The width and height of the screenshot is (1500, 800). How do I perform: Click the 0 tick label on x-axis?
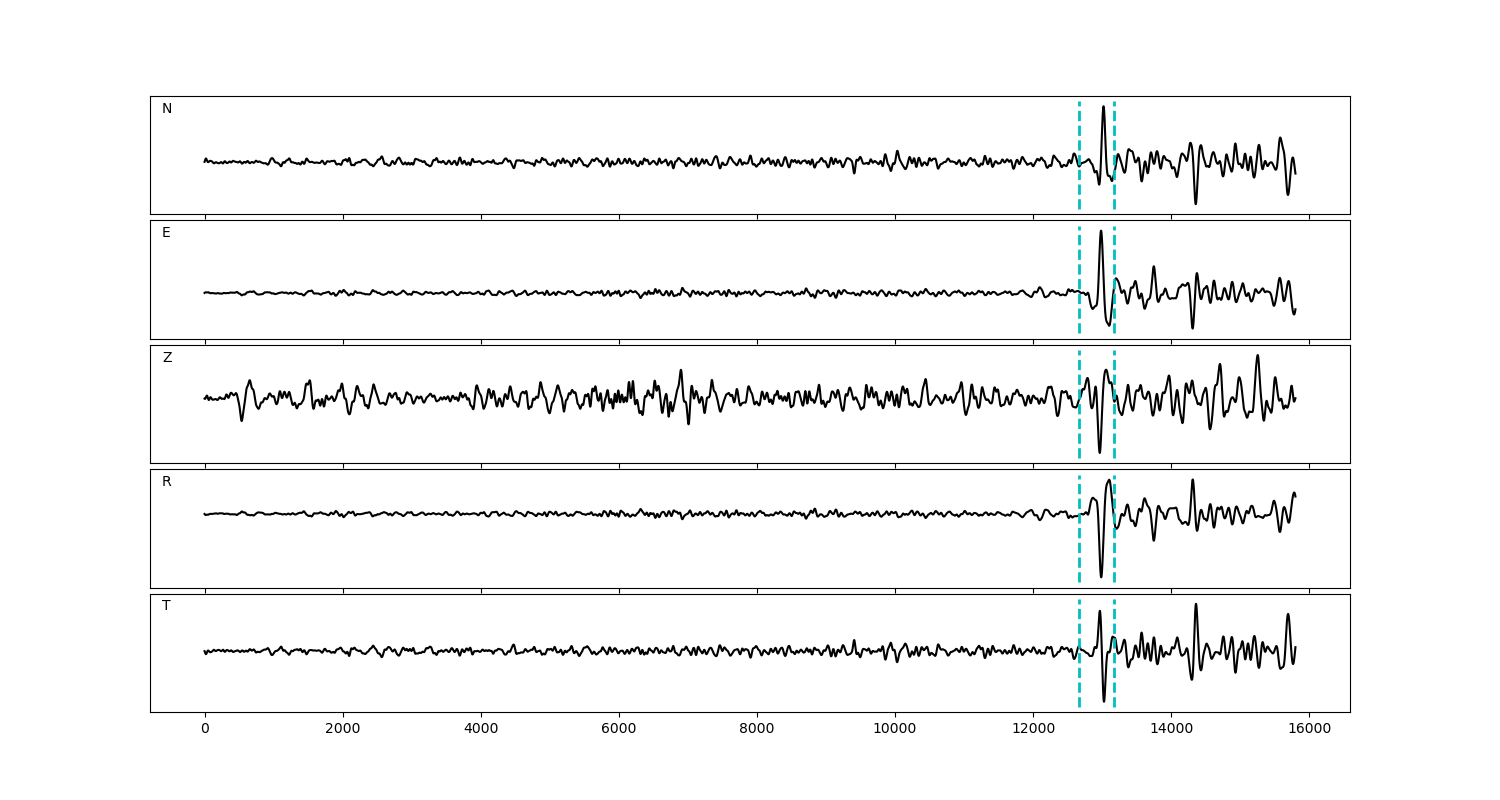point(205,730)
